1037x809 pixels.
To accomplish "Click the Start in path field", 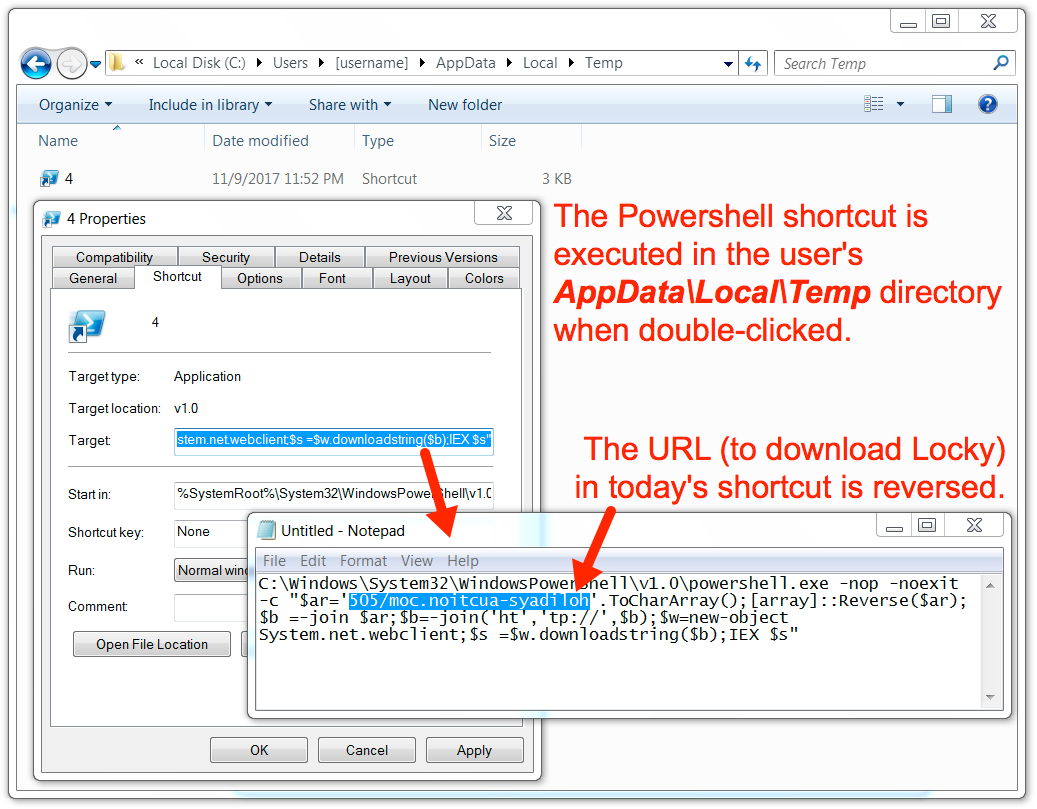I will [334, 493].
